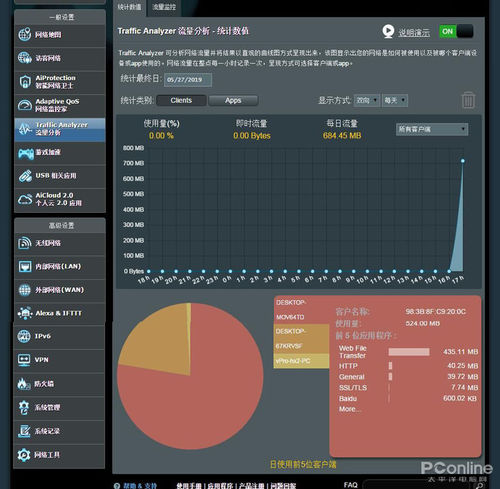
Task: Click the trash can delete-data icon
Action: click(468, 100)
